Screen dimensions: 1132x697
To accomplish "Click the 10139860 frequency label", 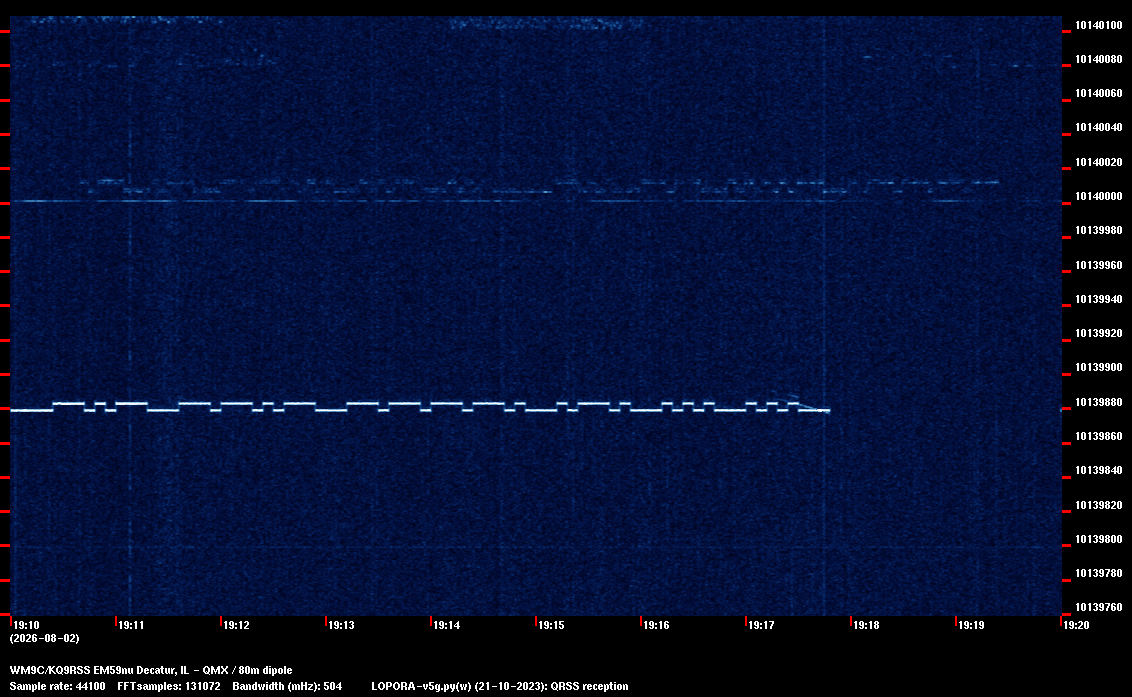I will coord(1099,436).
